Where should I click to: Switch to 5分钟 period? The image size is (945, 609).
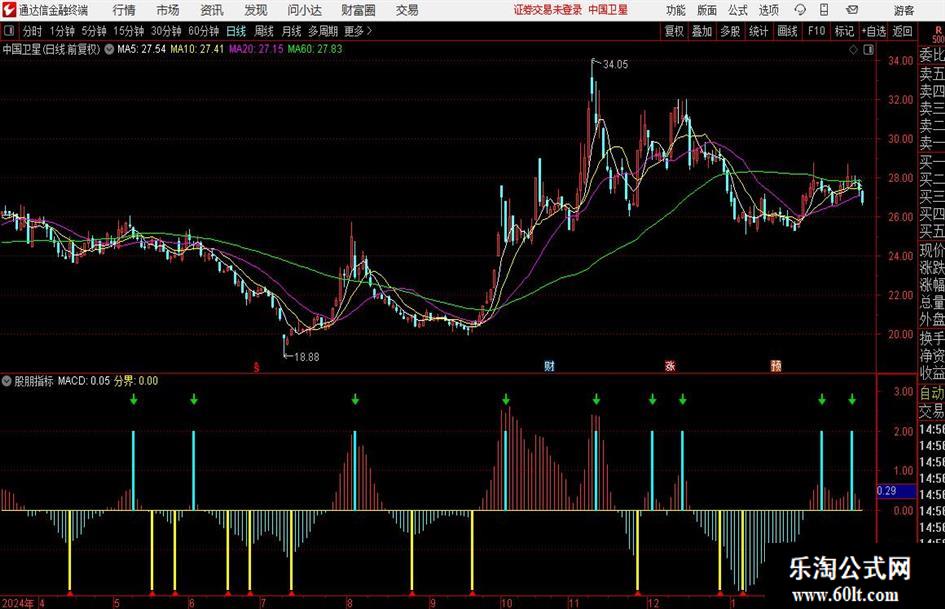click(94, 31)
